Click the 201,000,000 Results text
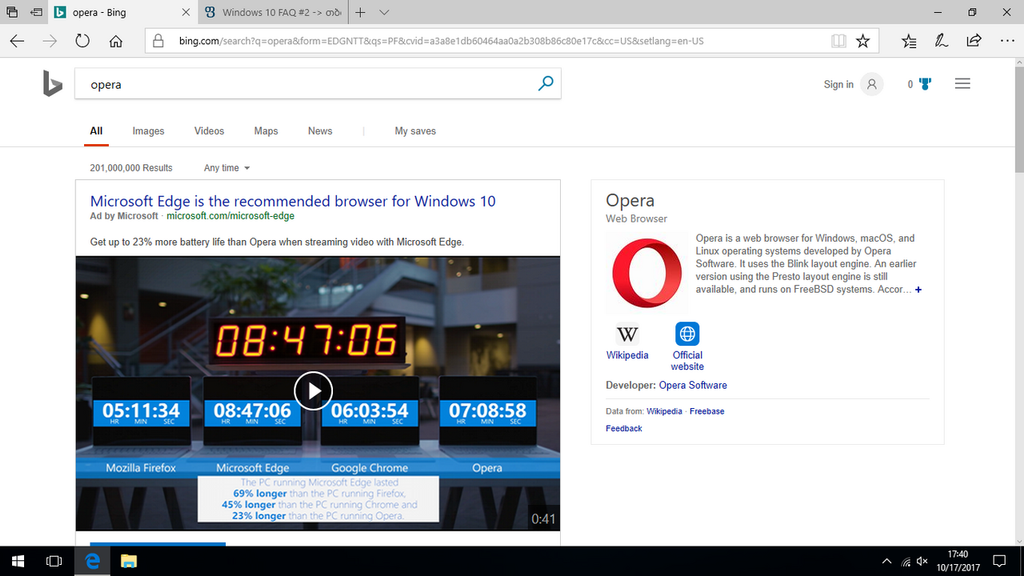 click(131, 168)
